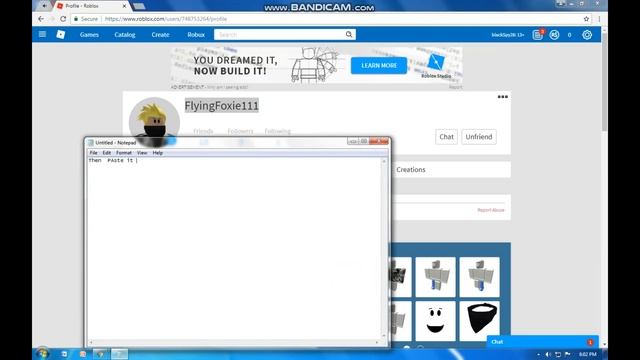Viewport: 640px width, 360px height.
Task: Click LEARN MORE ad button
Action: click(x=379, y=65)
